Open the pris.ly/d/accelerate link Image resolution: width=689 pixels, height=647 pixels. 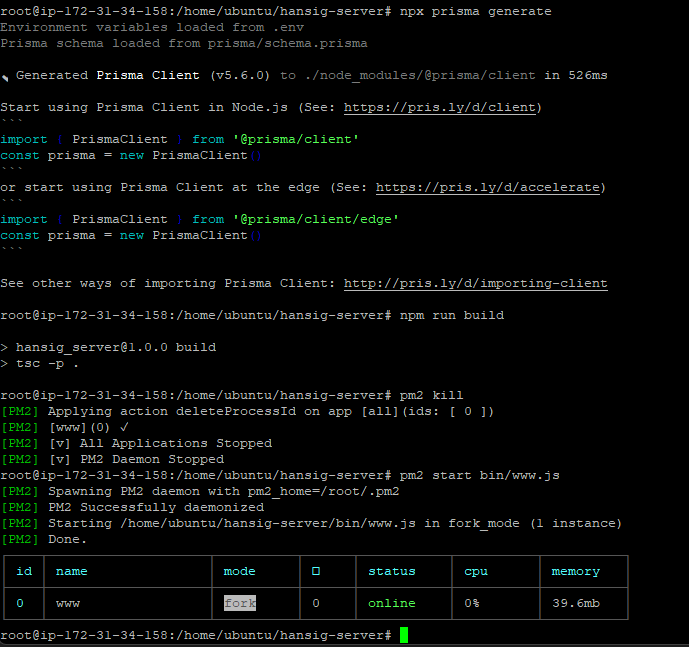click(488, 187)
